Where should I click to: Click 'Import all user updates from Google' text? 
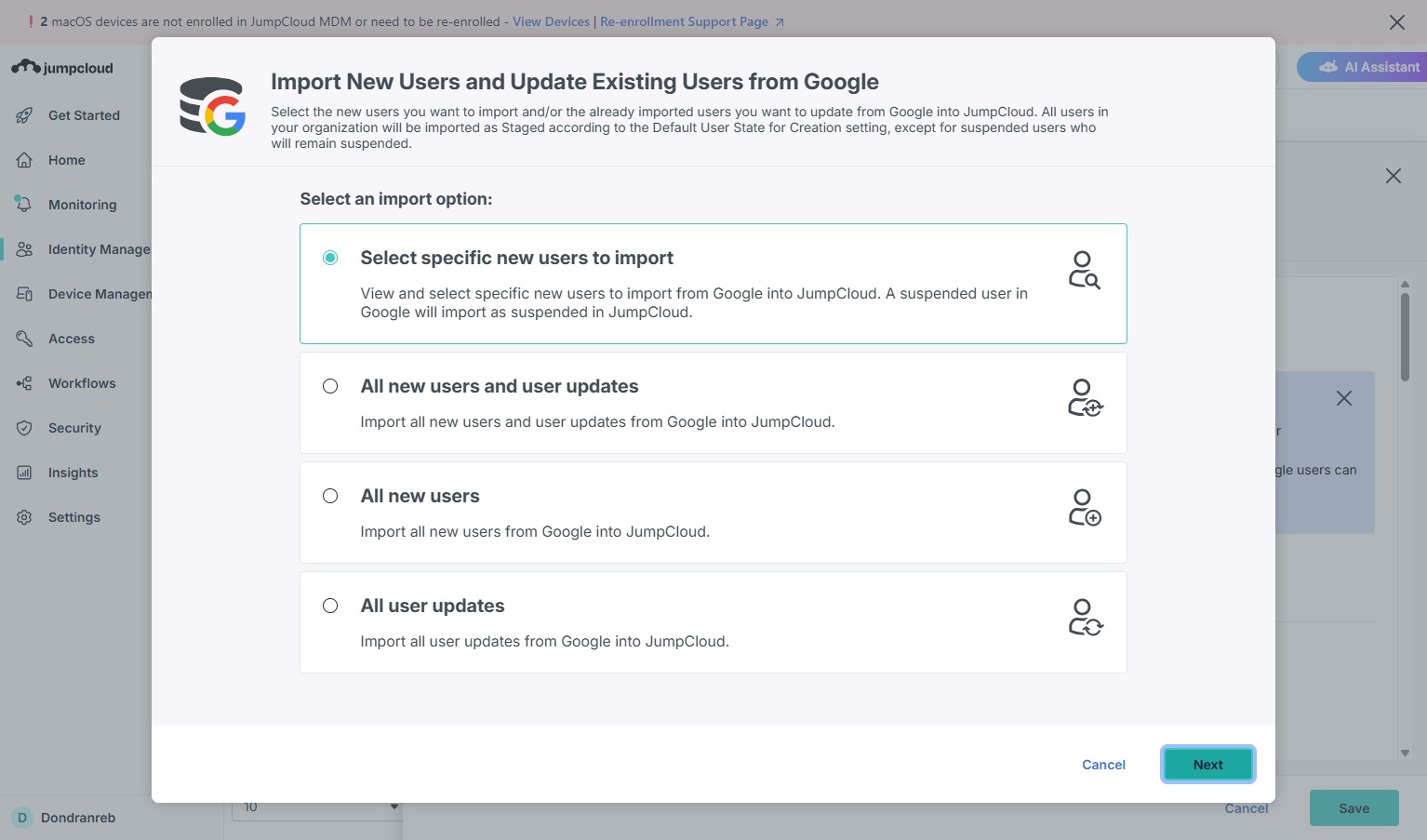pyautogui.click(x=545, y=642)
